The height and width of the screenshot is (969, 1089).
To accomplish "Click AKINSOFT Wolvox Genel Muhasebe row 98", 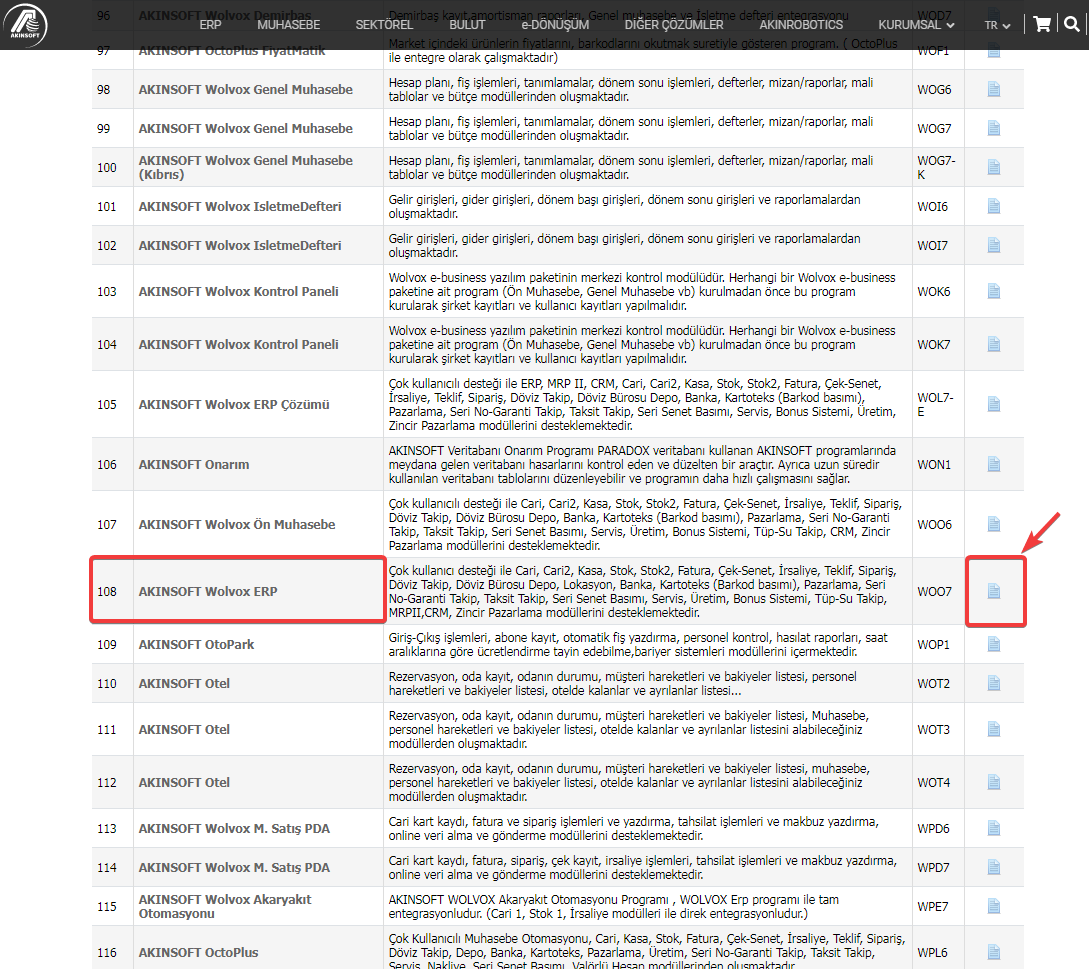I will 245,90.
